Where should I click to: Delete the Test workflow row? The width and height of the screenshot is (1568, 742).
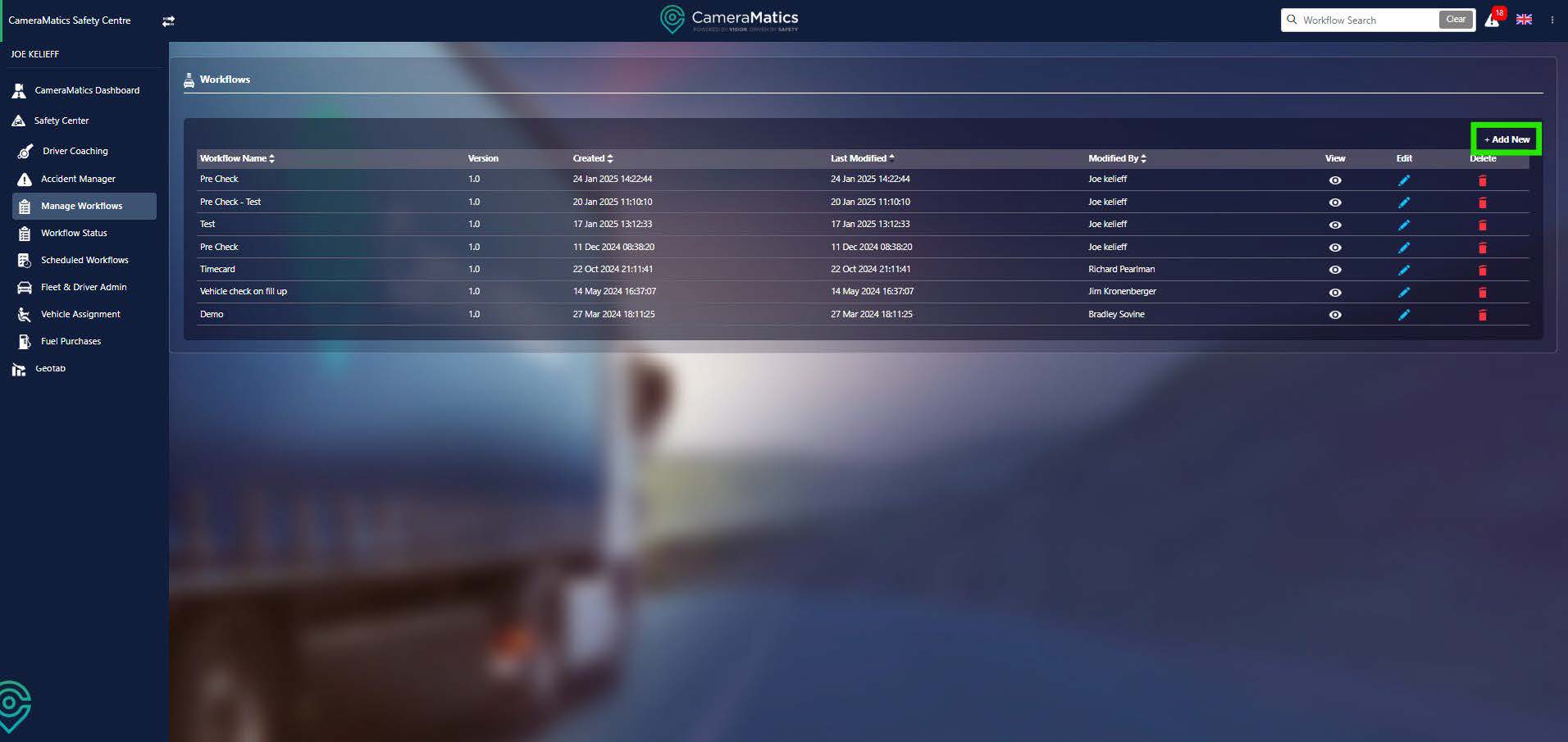(1482, 225)
